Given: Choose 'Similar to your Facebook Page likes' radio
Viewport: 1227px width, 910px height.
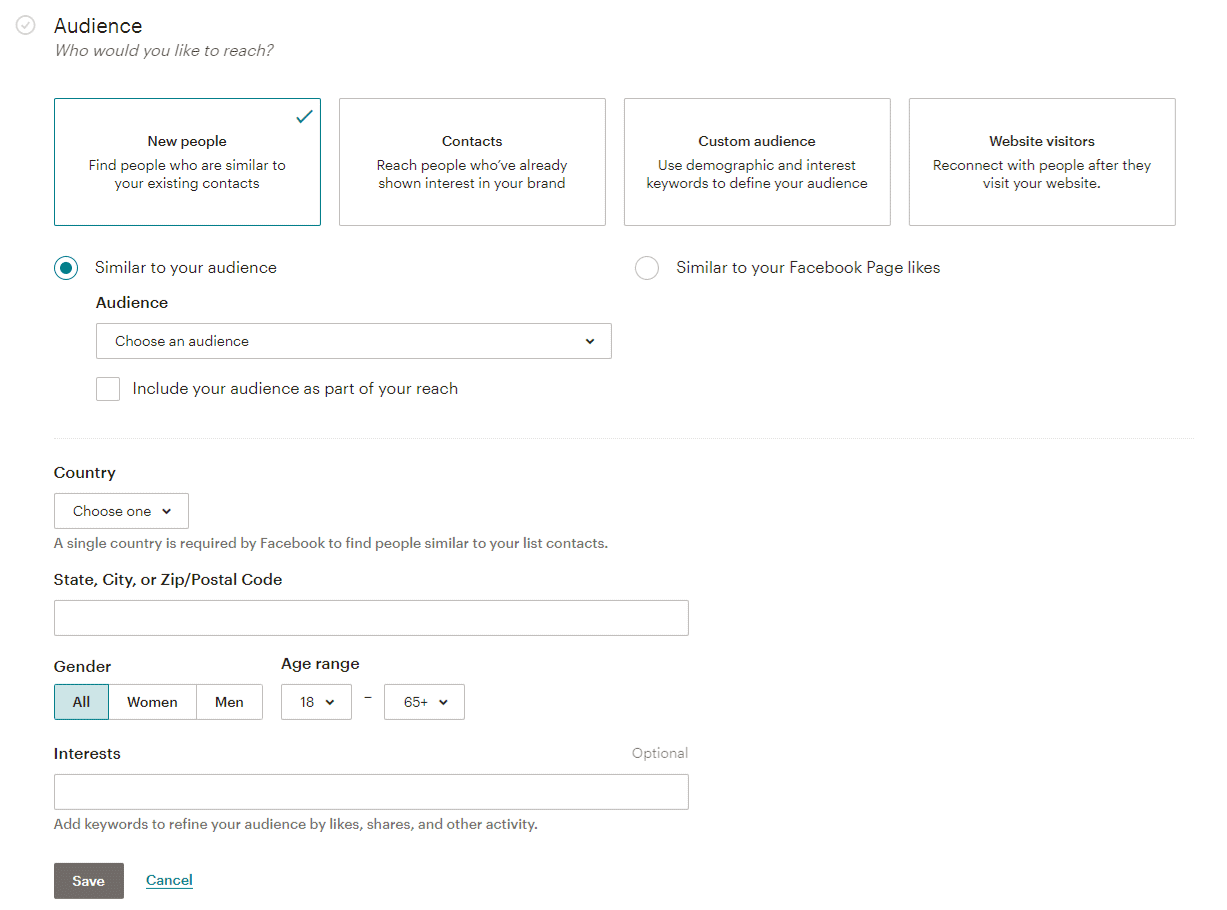Looking at the screenshot, I should 647,268.
